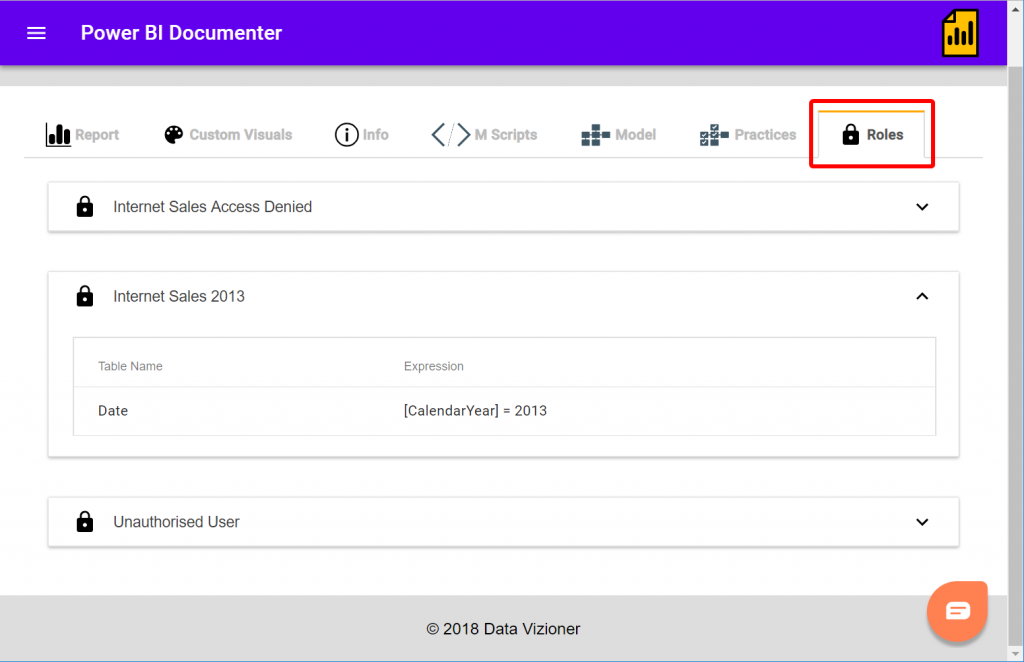Click the Info circle icon
Screen dimensions: 1024x662
click(x=347, y=134)
